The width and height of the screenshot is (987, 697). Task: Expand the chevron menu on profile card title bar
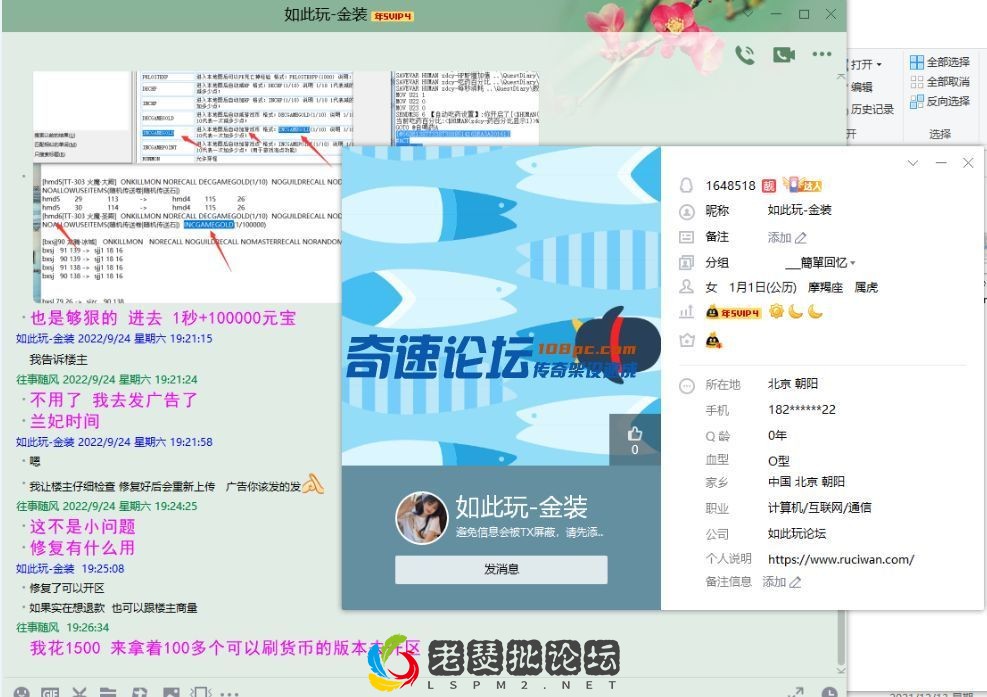(x=912, y=163)
